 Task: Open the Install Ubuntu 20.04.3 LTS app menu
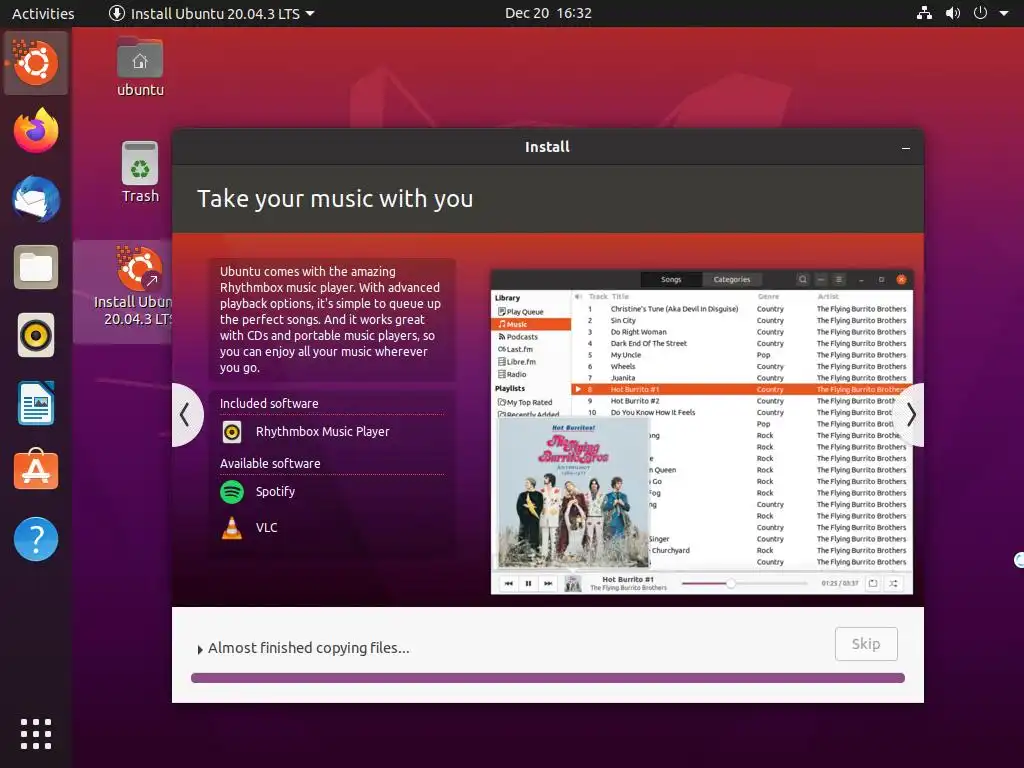(211, 13)
